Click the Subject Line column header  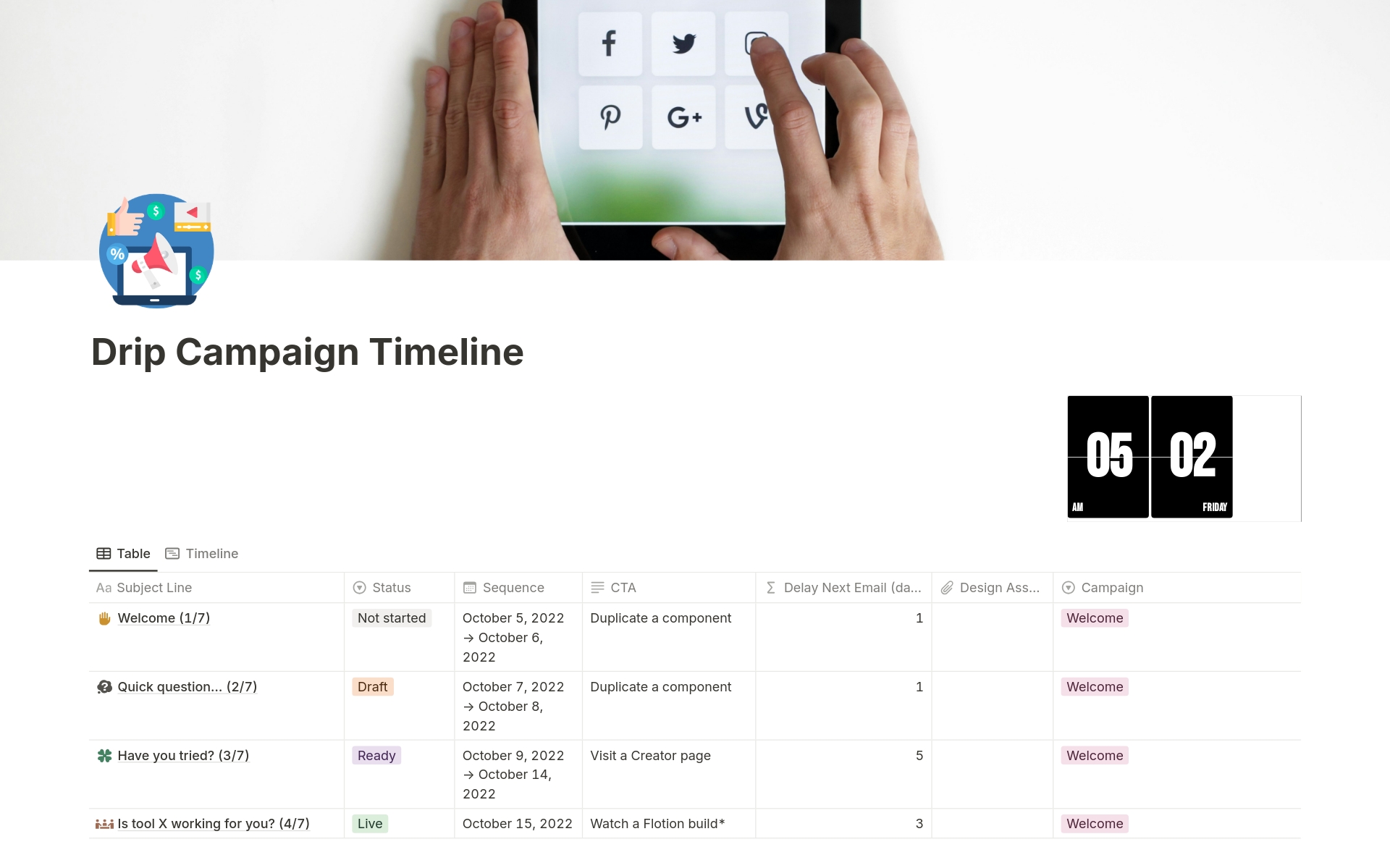pyautogui.click(x=155, y=587)
